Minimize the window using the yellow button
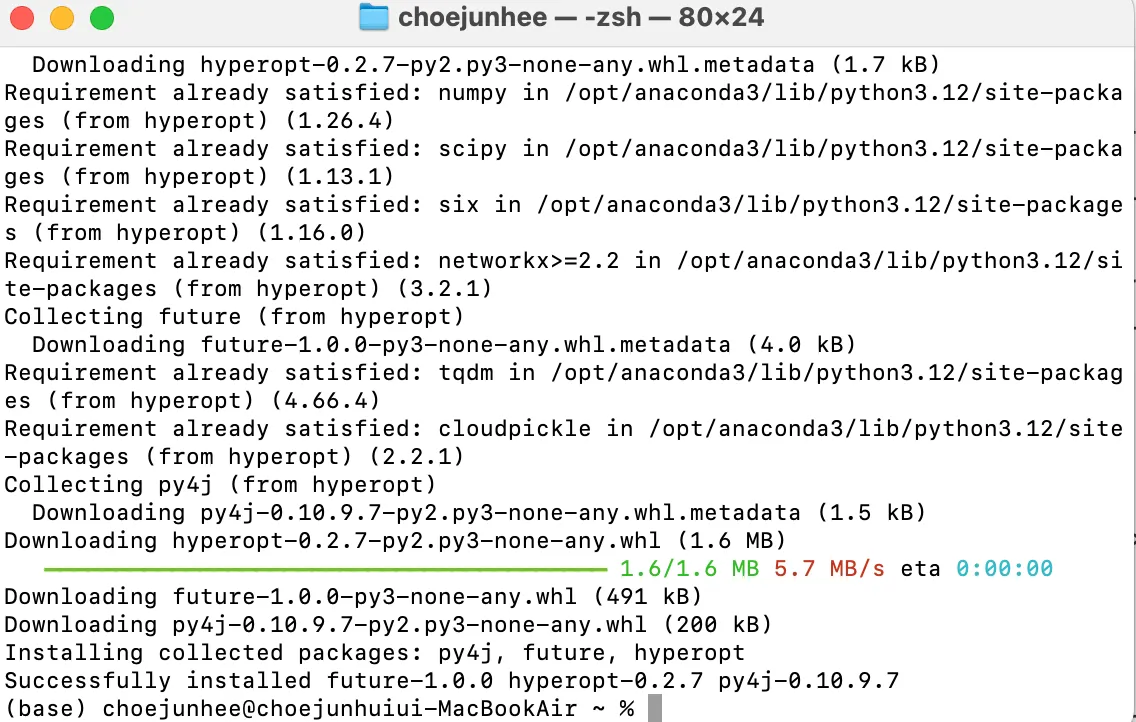Viewport: 1136px width, 722px height. pos(62,17)
